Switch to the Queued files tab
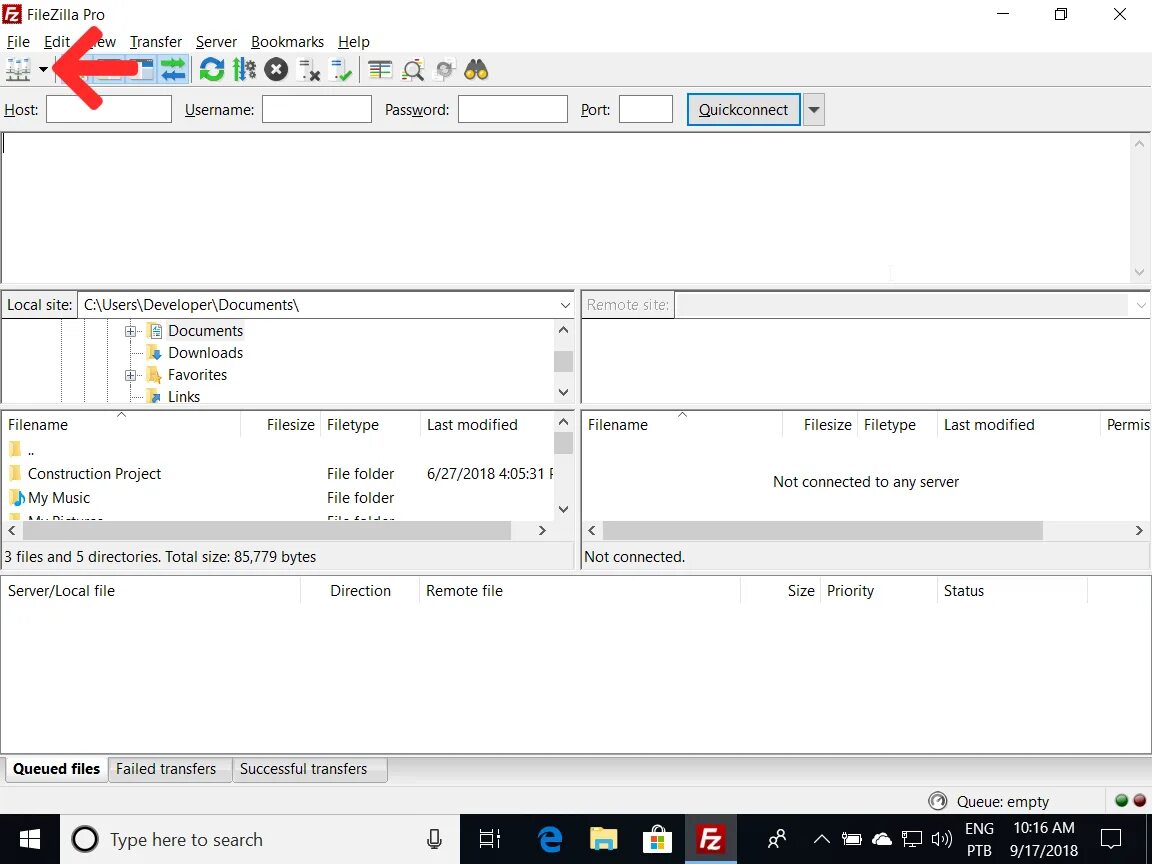The image size is (1152, 864). click(56, 768)
